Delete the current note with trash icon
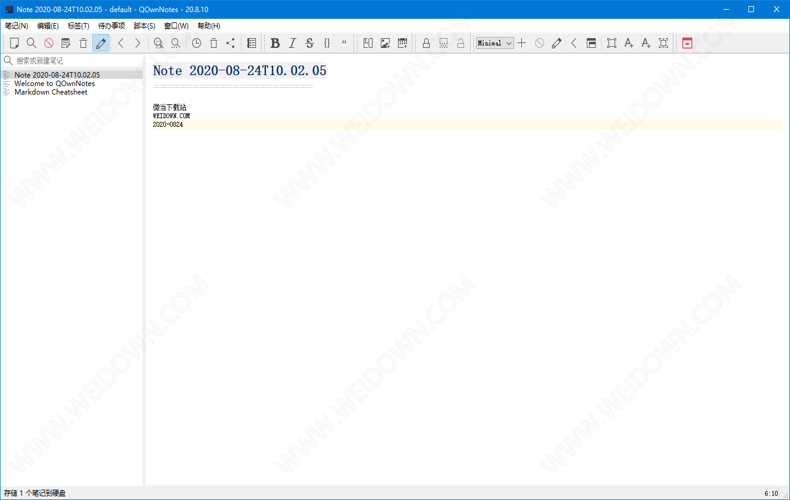This screenshot has width=790, height=500. point(83,43)
